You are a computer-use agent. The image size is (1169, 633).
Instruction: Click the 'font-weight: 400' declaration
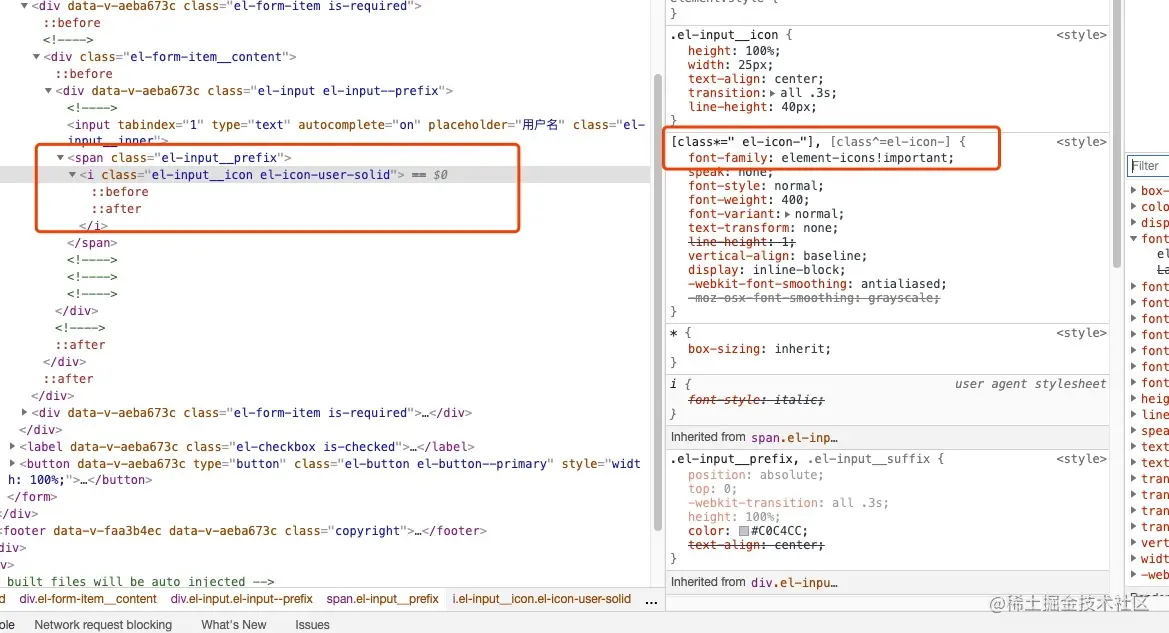[x=749, y=200]
